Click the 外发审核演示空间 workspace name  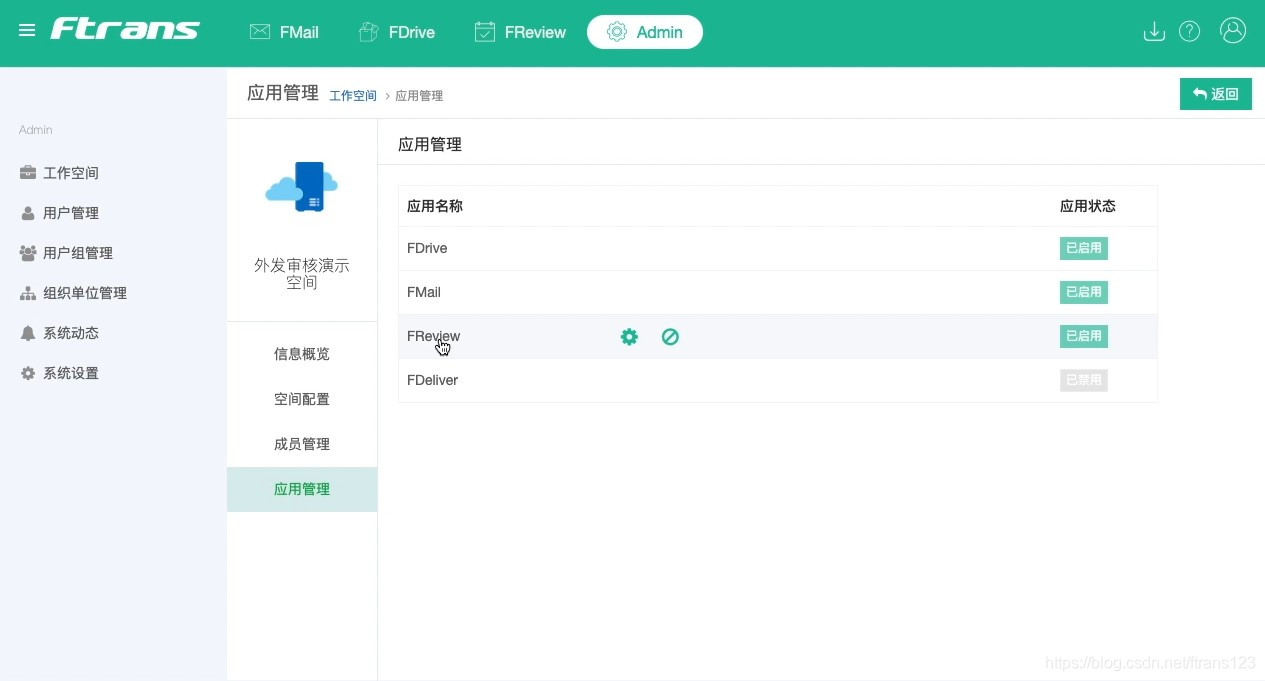(302, 274)
